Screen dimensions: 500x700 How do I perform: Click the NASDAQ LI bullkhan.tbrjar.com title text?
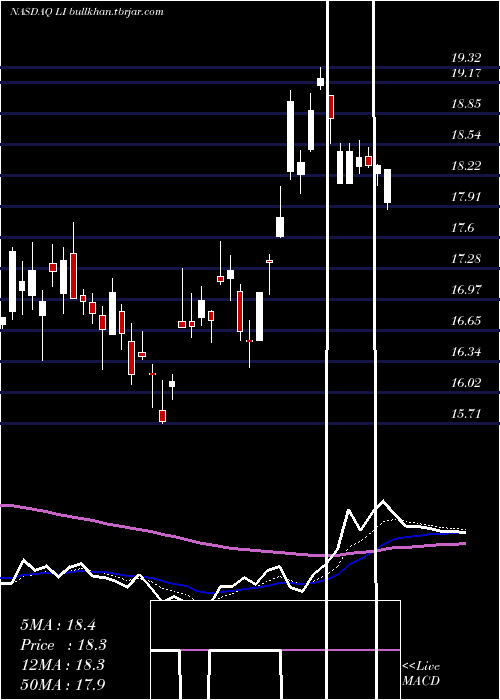tap(87, 12)
